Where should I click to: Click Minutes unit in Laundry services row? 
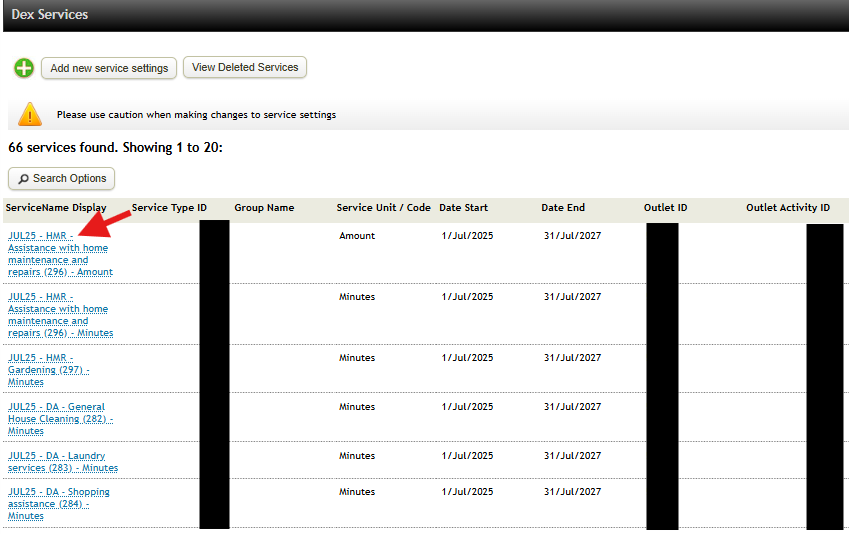pos(357,455)
